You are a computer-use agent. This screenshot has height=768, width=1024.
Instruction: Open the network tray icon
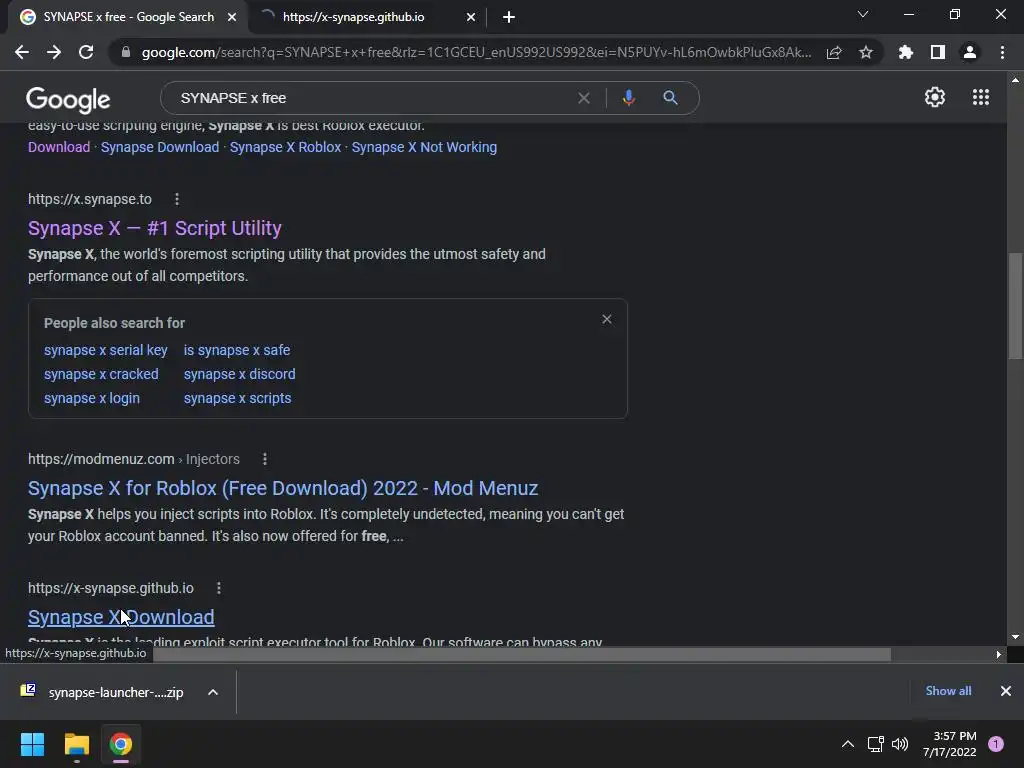[875, 744]
